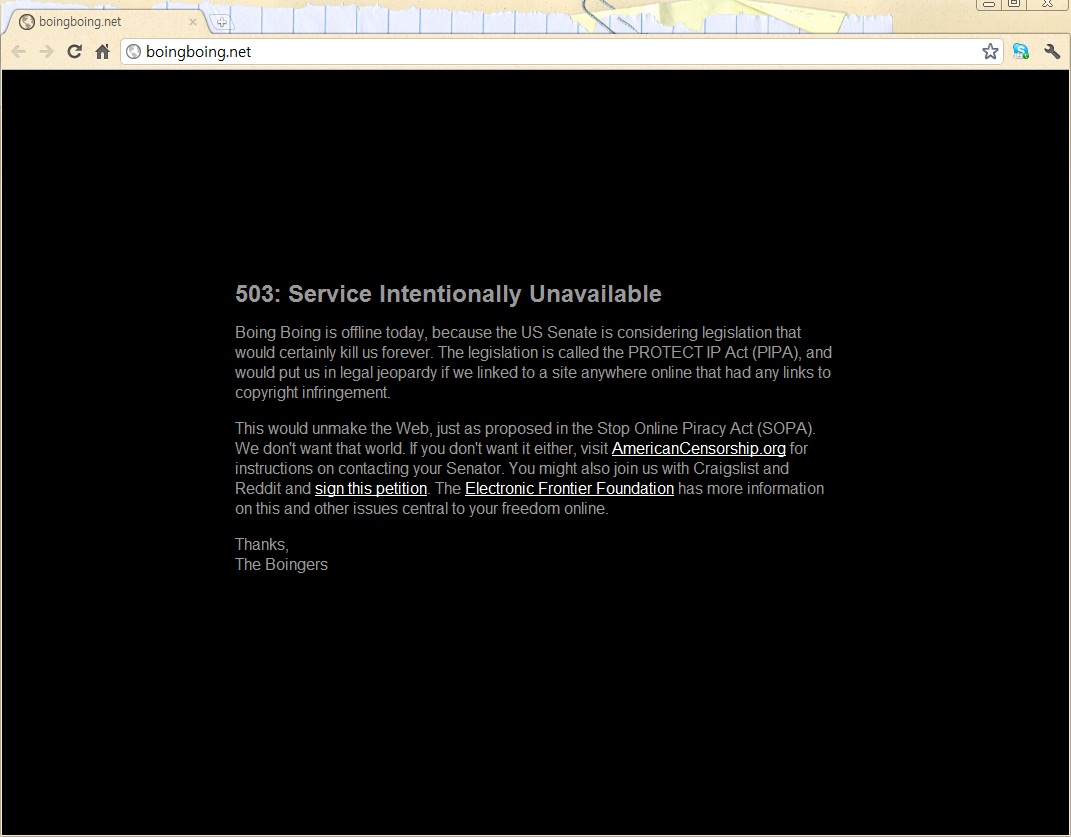Click the globe site-info icon in address bar
Screen dimensions: 1071x837
134,52
